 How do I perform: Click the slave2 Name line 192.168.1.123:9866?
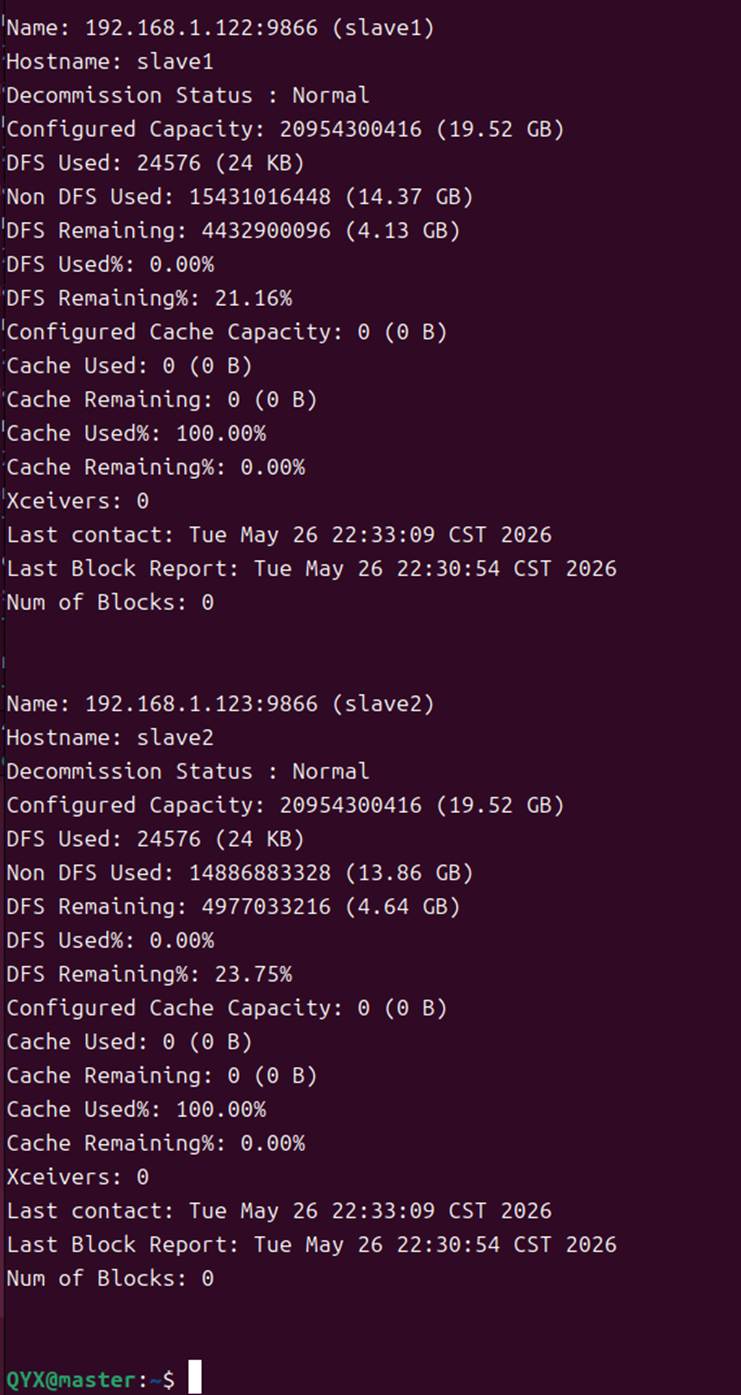click(221, 704)
